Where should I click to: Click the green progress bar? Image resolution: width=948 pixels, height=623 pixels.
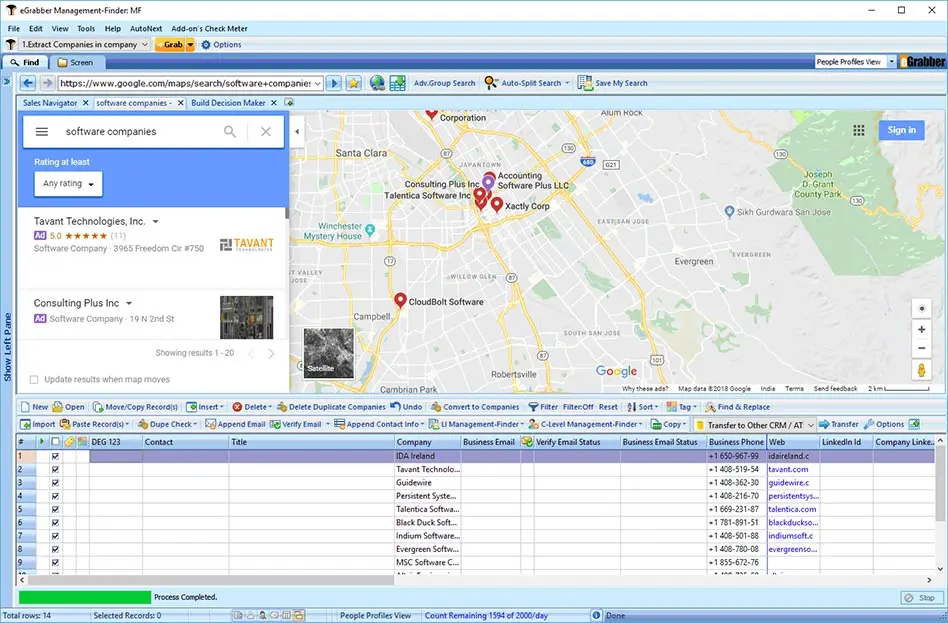tap(85, 597)
